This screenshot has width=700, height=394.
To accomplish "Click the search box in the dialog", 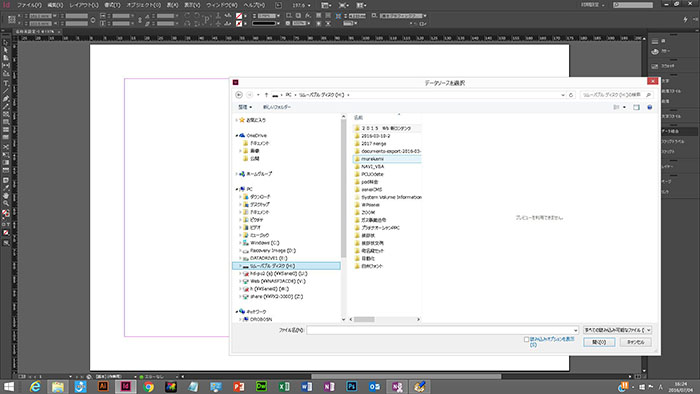I will tap(616, 95).
